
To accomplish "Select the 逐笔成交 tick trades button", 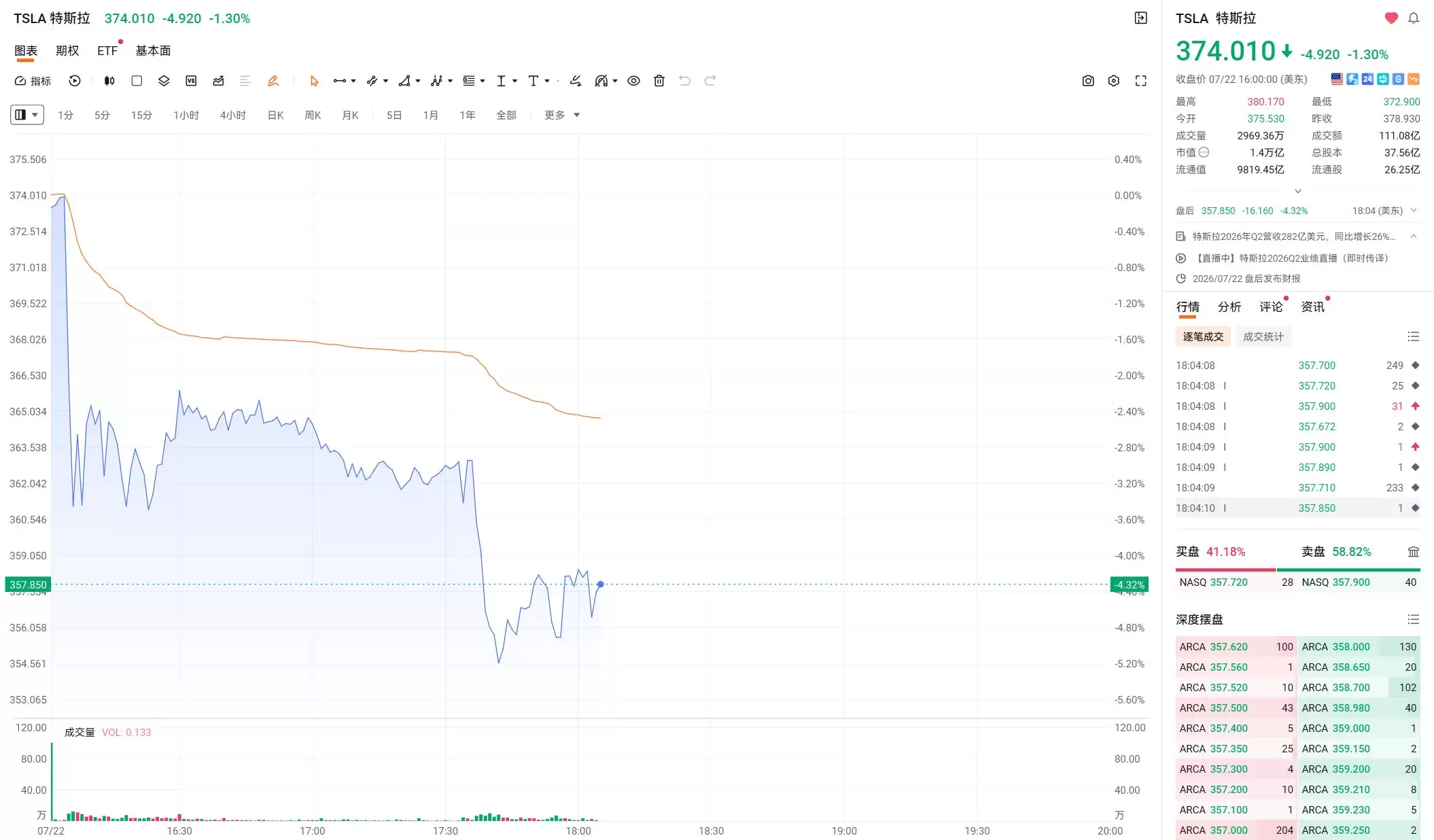I will [x=1203, y=337].
